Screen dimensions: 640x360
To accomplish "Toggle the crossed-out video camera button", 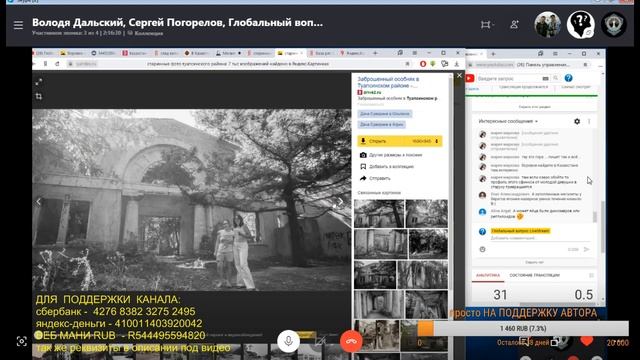I will 320,341.
